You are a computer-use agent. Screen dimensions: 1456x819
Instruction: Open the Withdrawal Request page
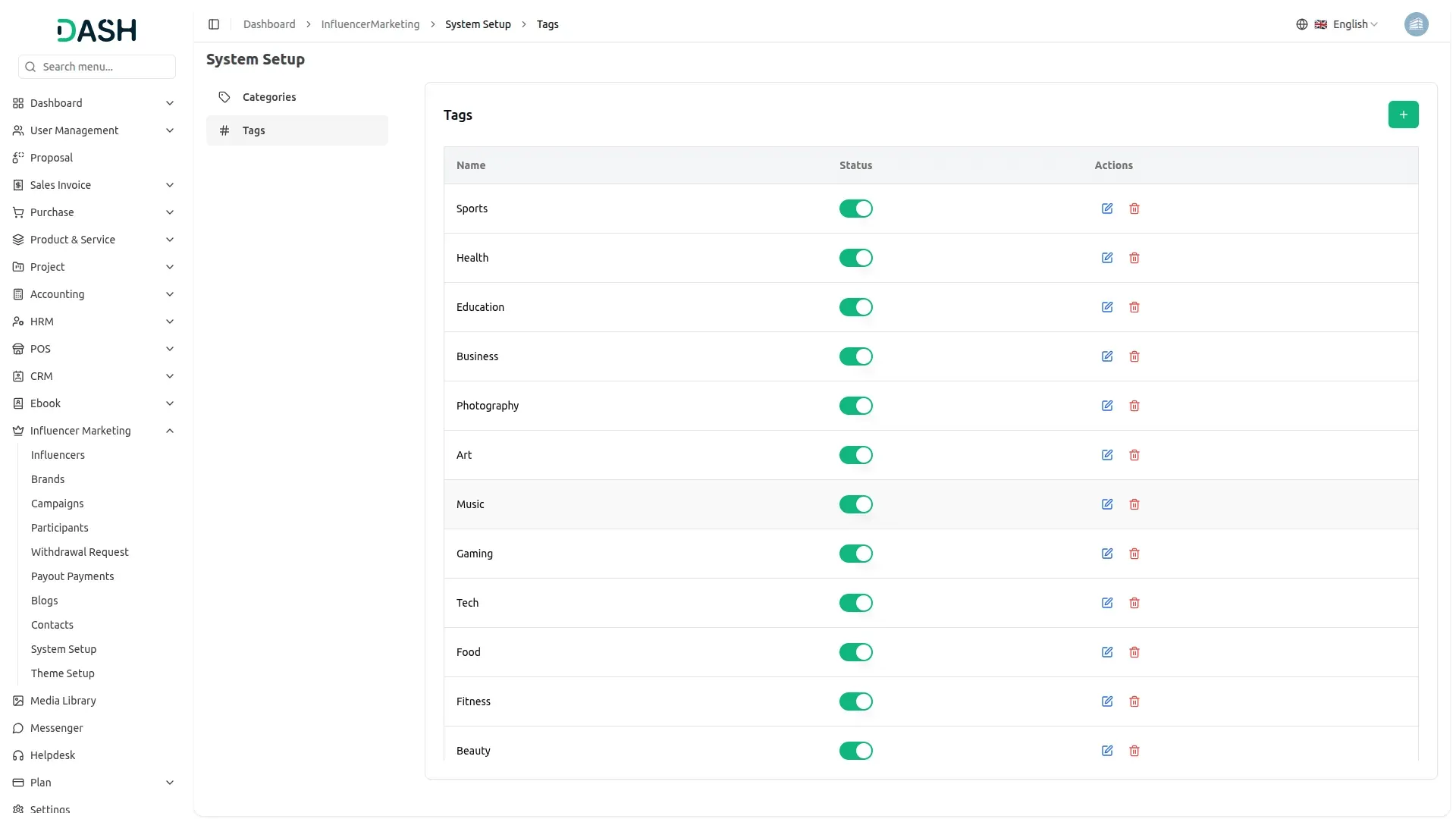80,552
